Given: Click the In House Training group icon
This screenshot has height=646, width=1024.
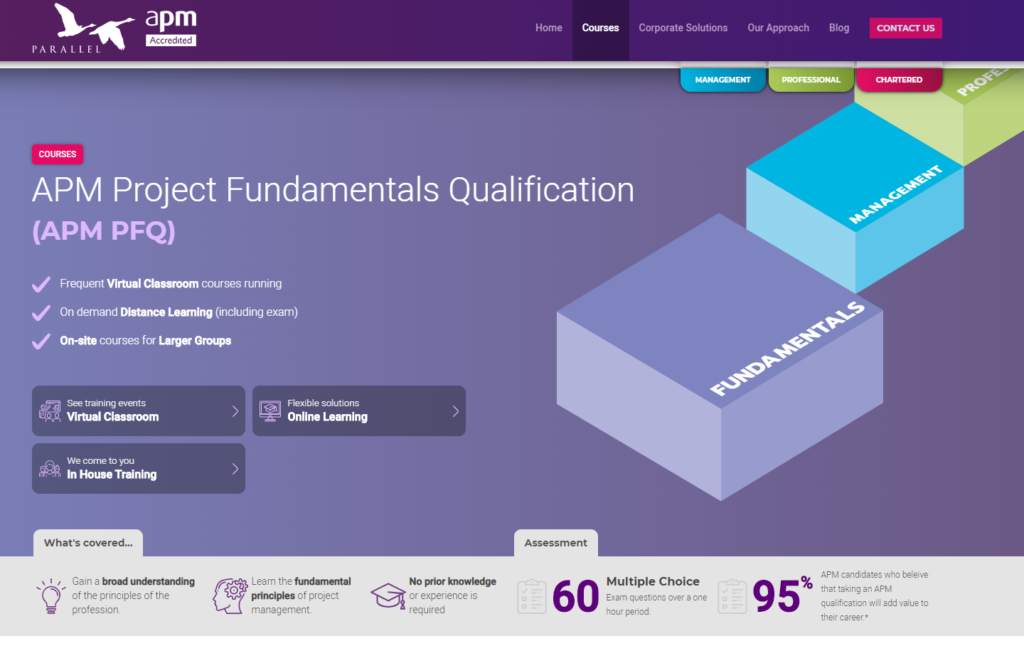Looking at the screenshot, I should point(50,468).
